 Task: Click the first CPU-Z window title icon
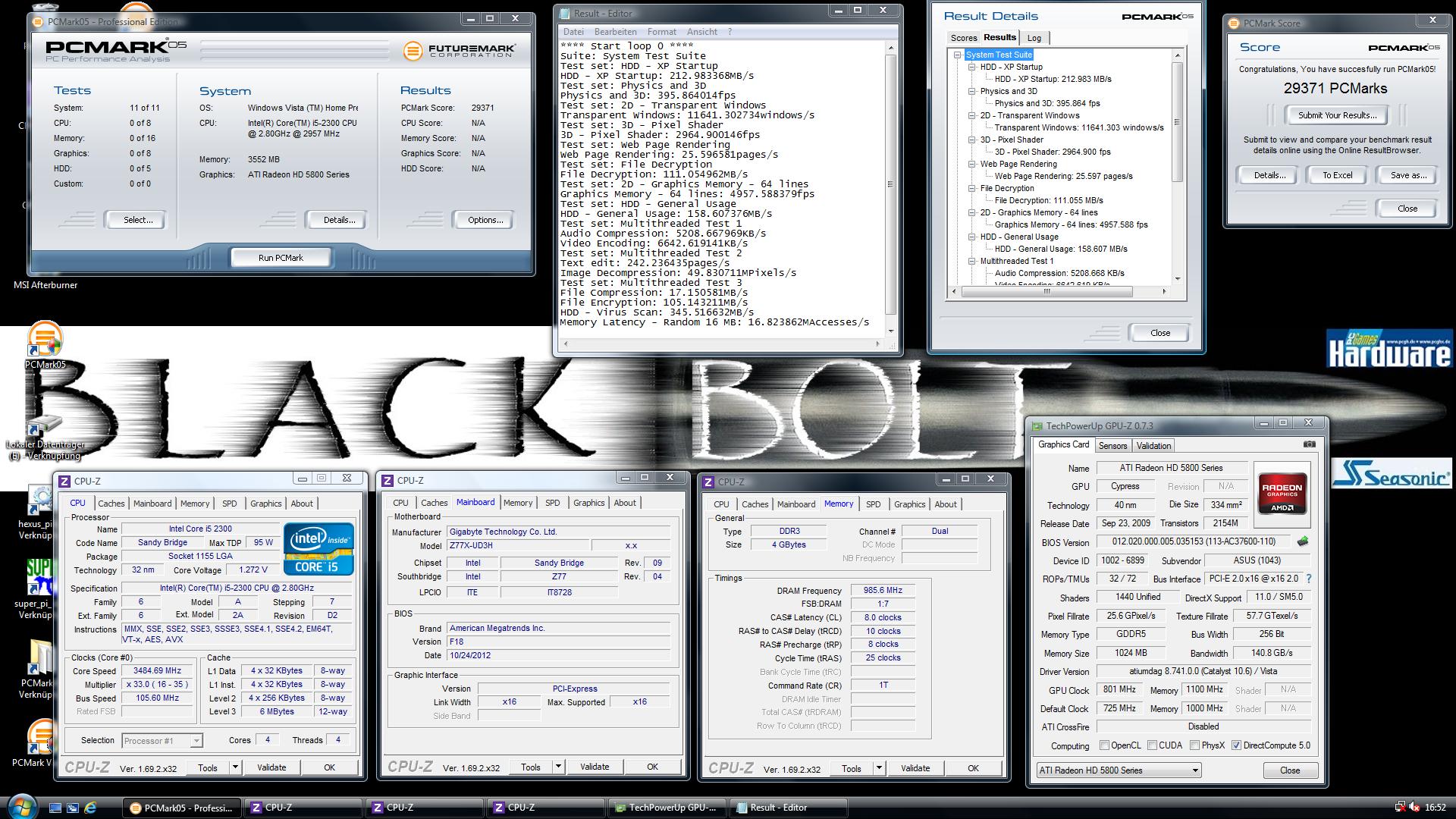click(x=64, y=481)
